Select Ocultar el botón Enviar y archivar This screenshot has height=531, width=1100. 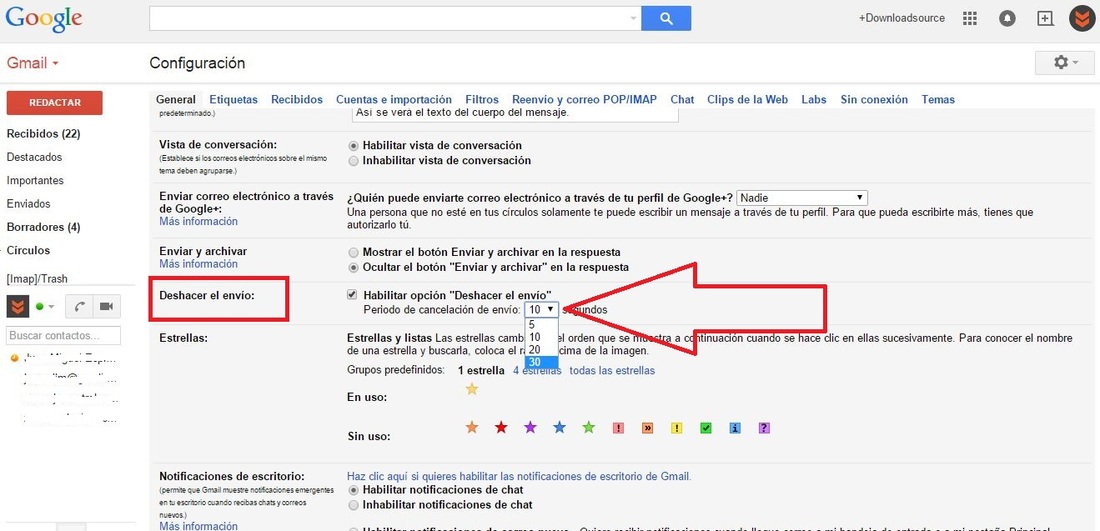pyautogui.click(x=354, y=267)
